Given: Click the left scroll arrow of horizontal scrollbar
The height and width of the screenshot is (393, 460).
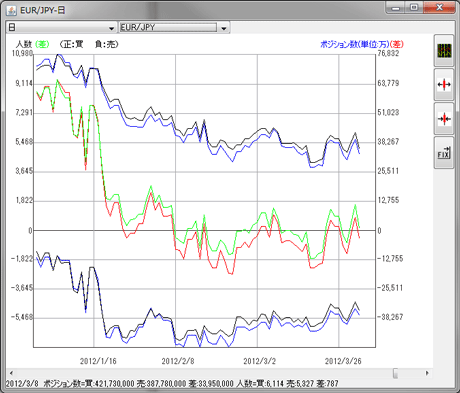Looking at the screenshot, I should coord(12,373).
